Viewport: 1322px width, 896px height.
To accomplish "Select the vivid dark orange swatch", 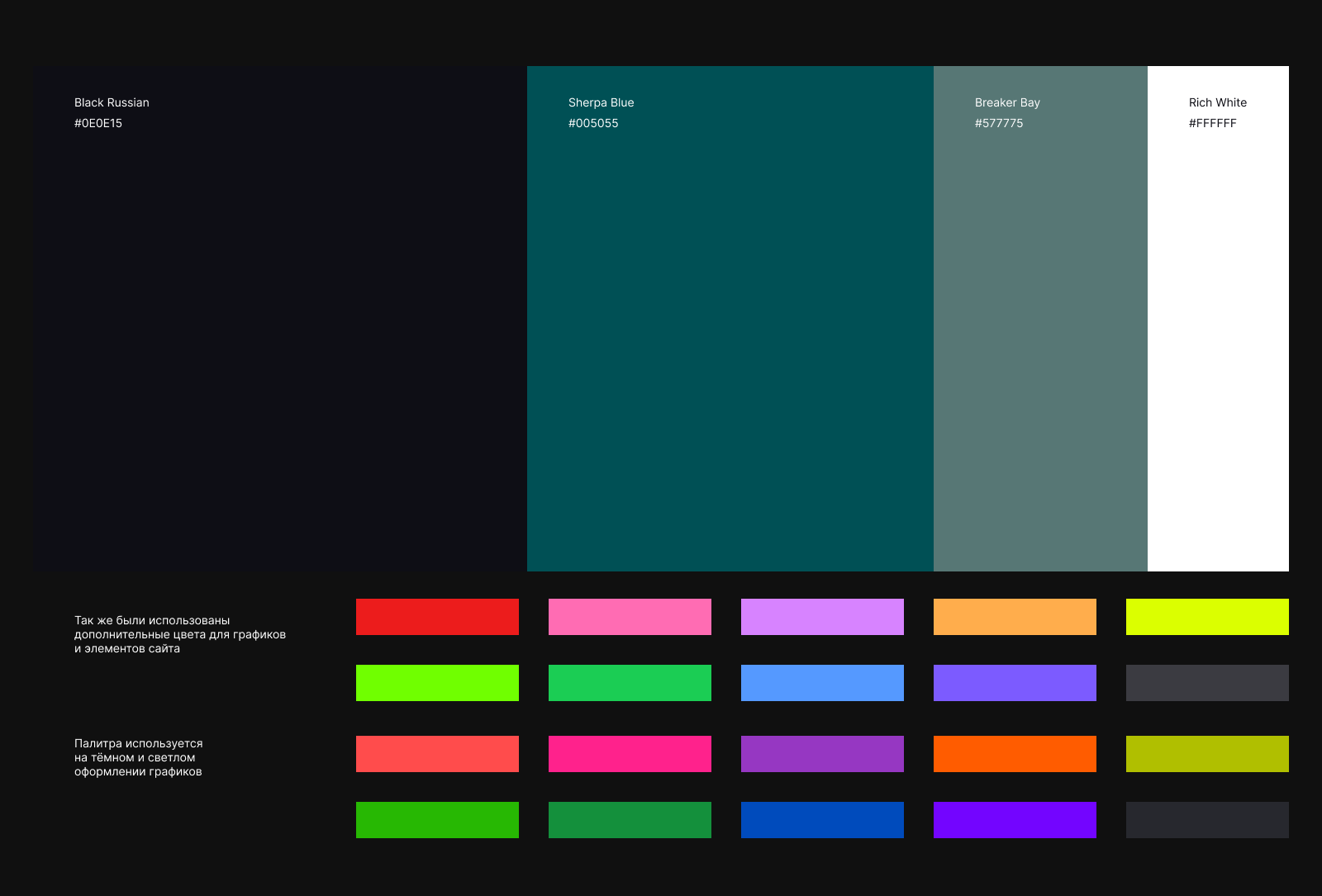I will [1015, 754].
